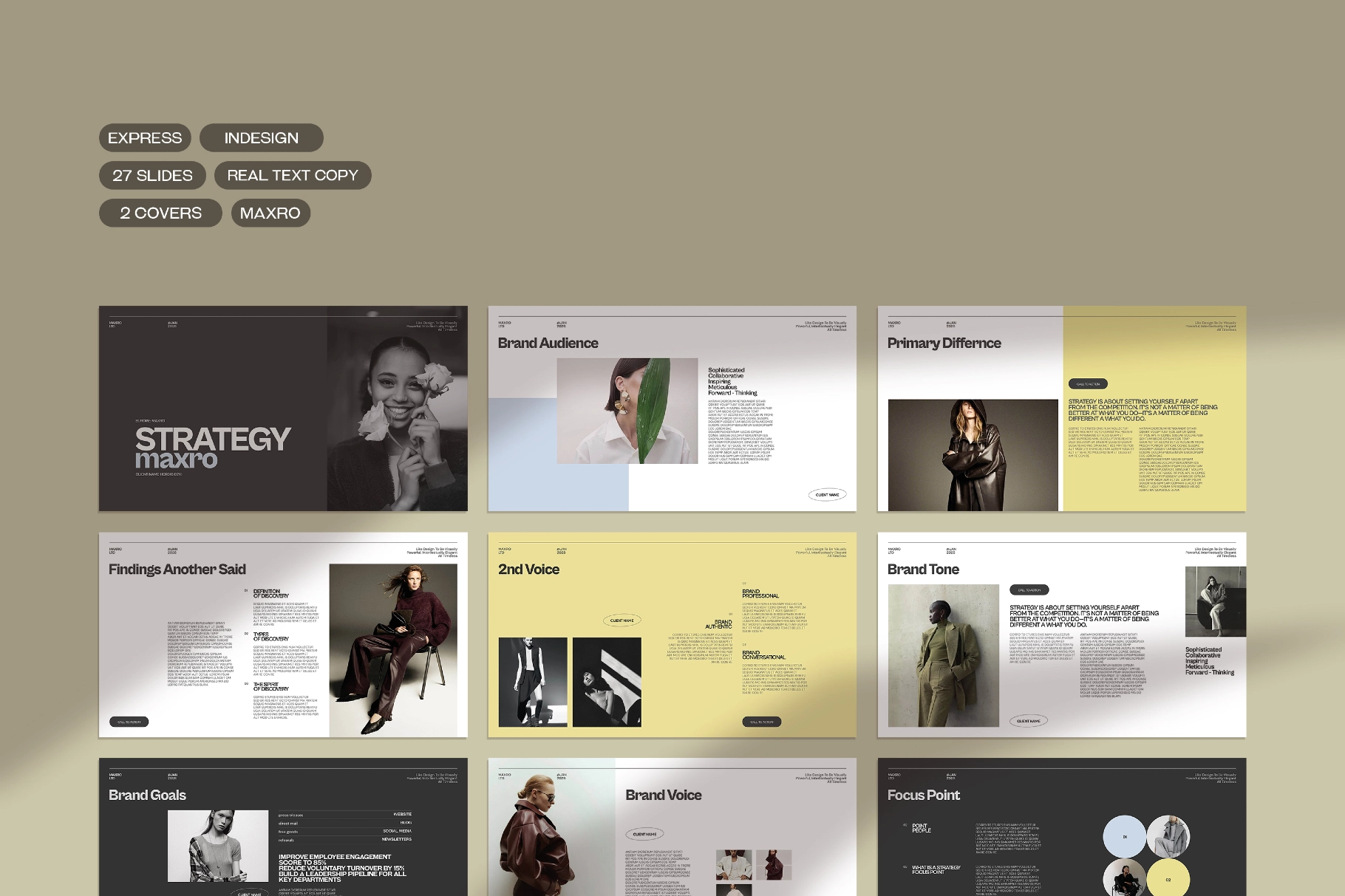The image size is (1345, 896).
Task: Click the REAL TEXT COPY badge
Action: [x=293, y=175]
